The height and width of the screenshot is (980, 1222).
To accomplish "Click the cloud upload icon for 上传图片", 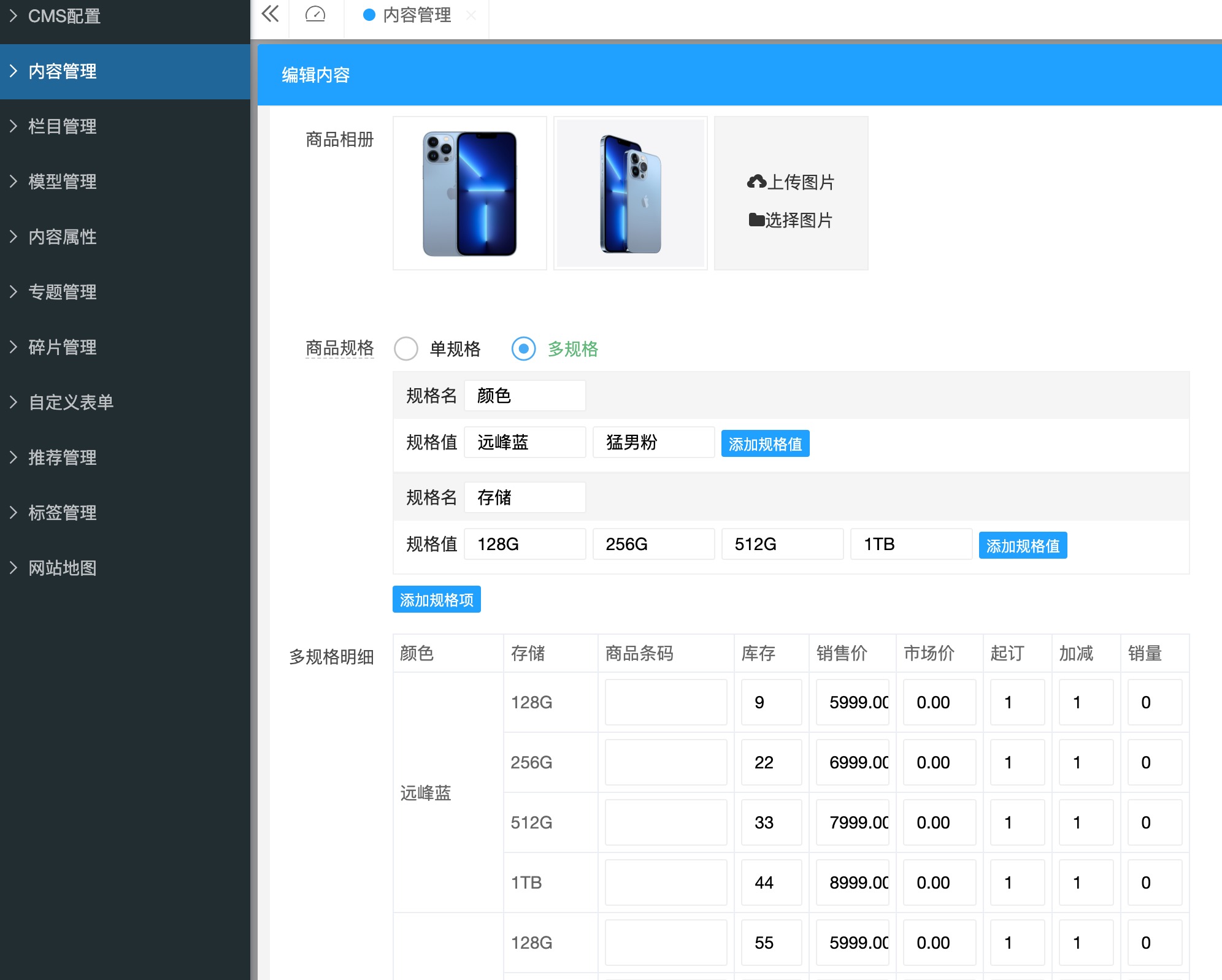I will point(756,182).
